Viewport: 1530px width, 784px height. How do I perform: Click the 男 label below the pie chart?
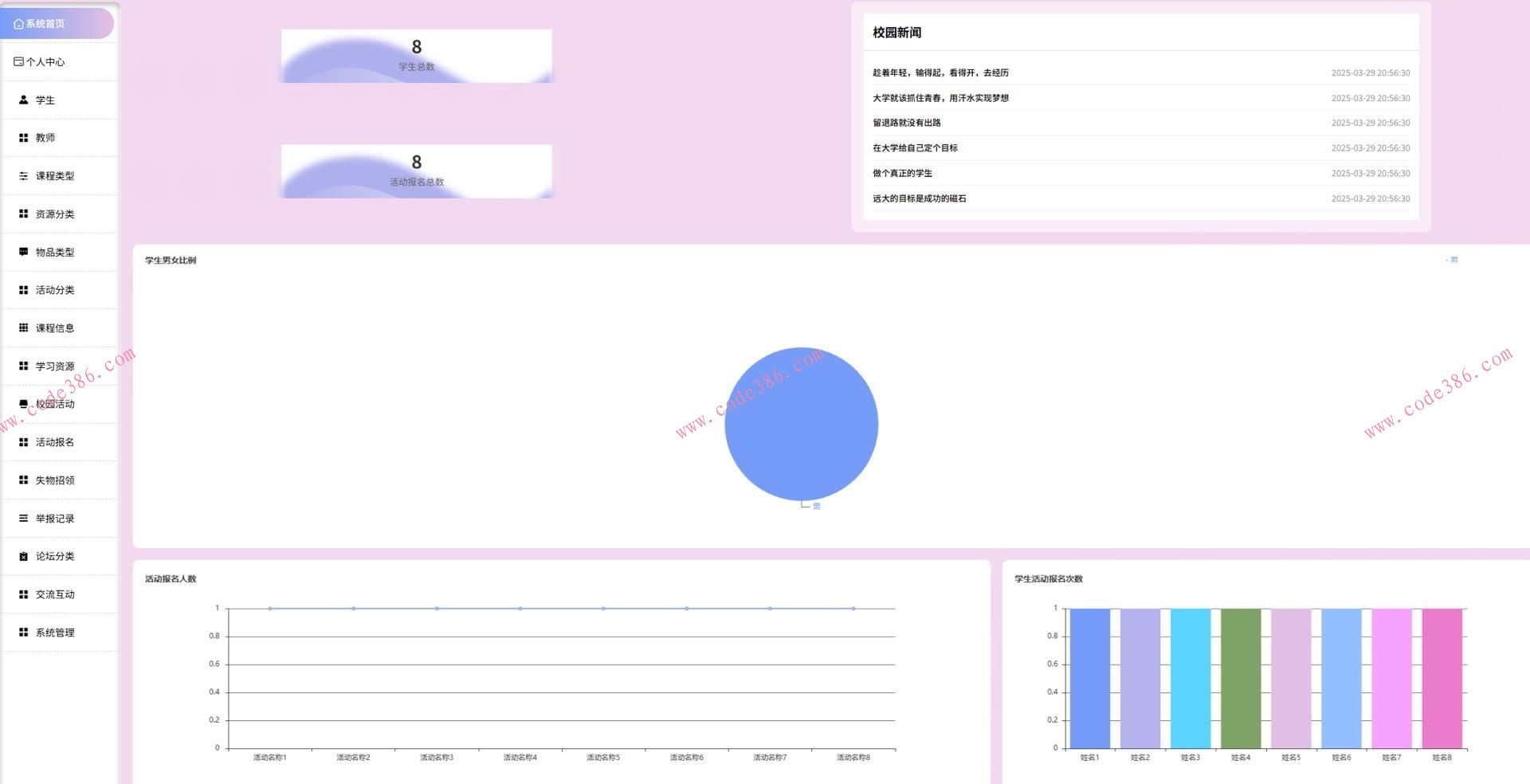(x=816, y=507)
